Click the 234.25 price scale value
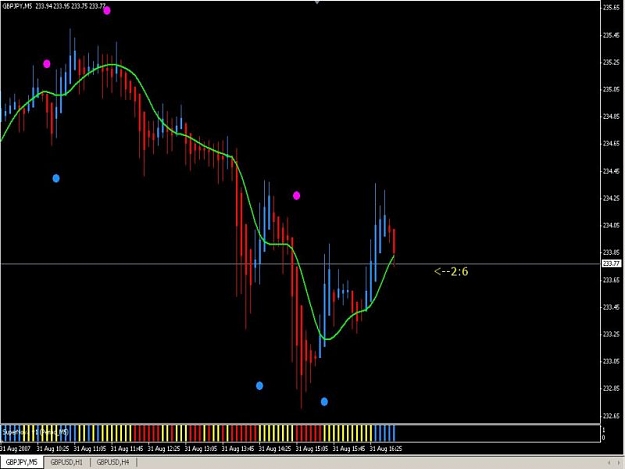This screenshot has height=469, width=625. pyautogui.click(x=611, y=198)
